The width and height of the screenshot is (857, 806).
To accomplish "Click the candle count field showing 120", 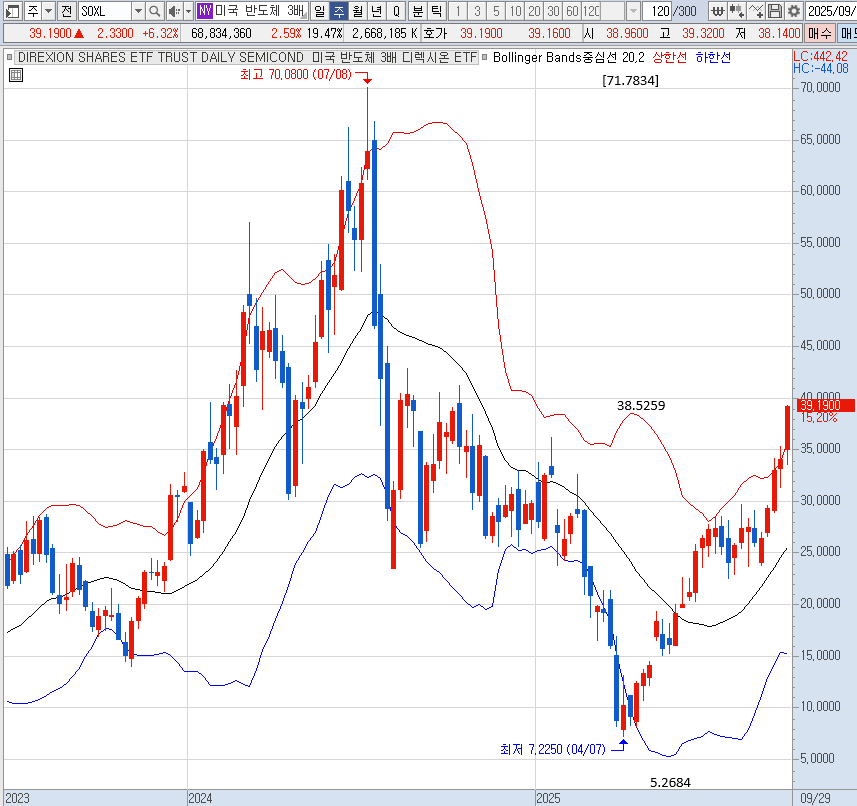I will coord(657,11).
